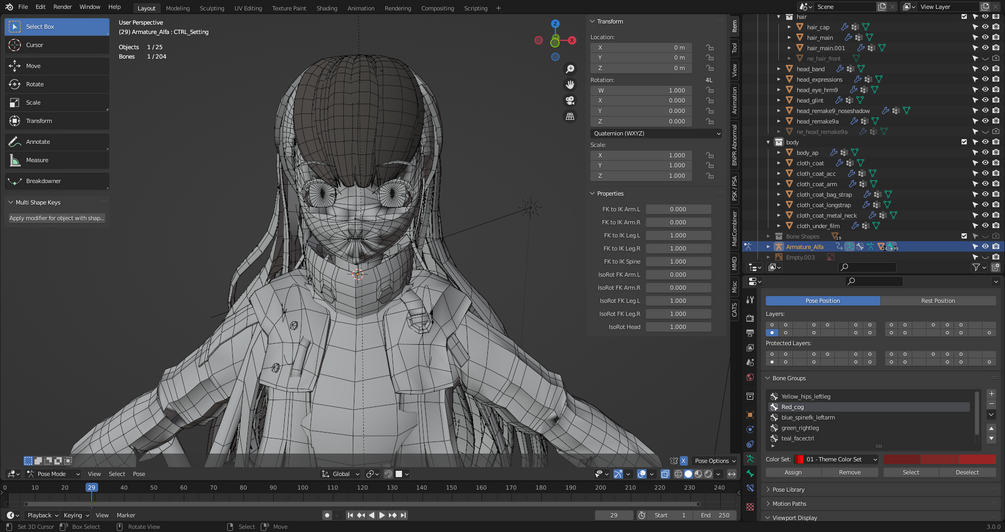This screenshot has width=1005, height=532.
Task: Expand the Pose Library panel
Action: point(788,490)
